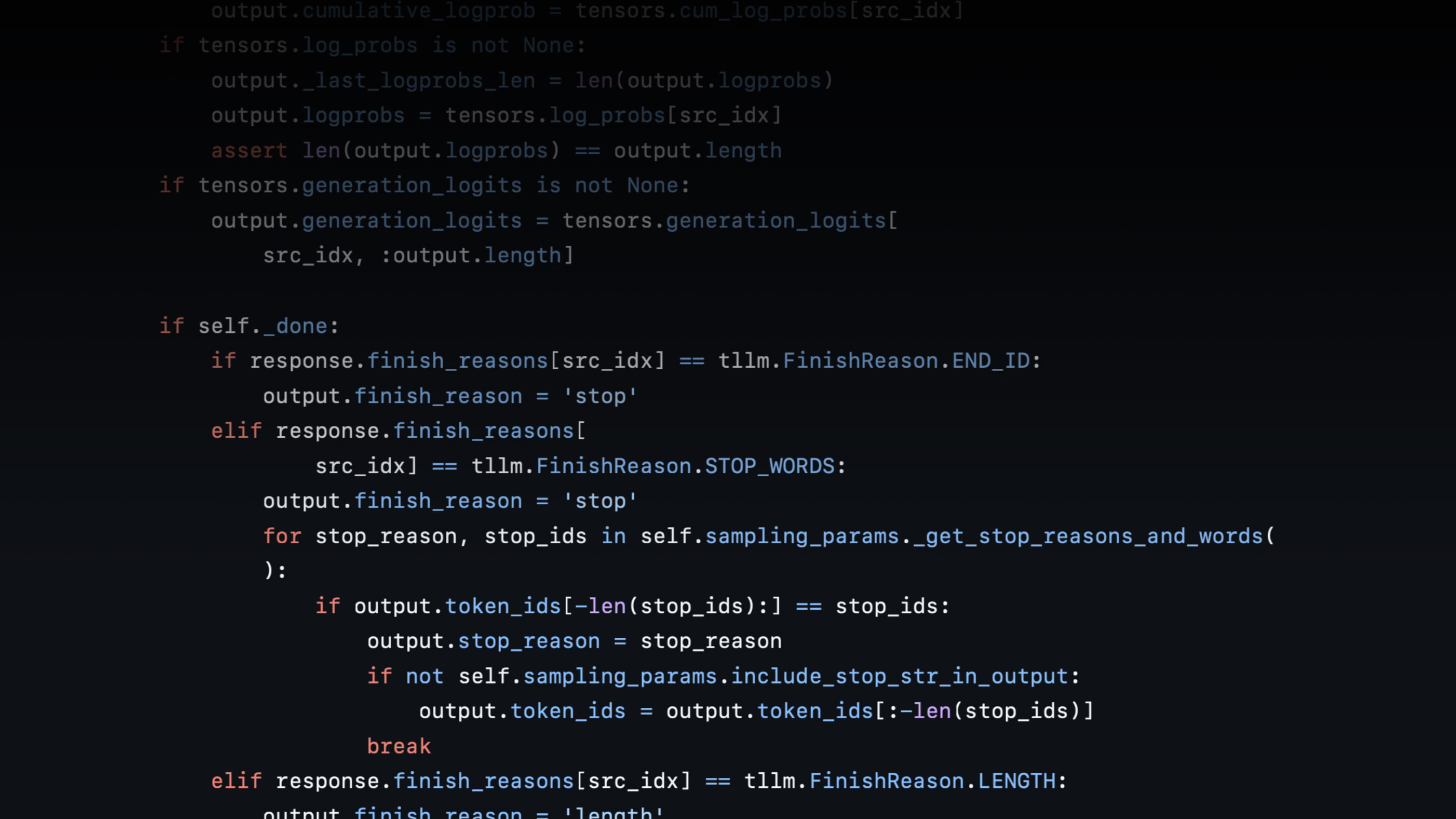The image size is (1456, 819).
Task: Click the 'for' keyword before stop_reason
Action: coord(282,536)
